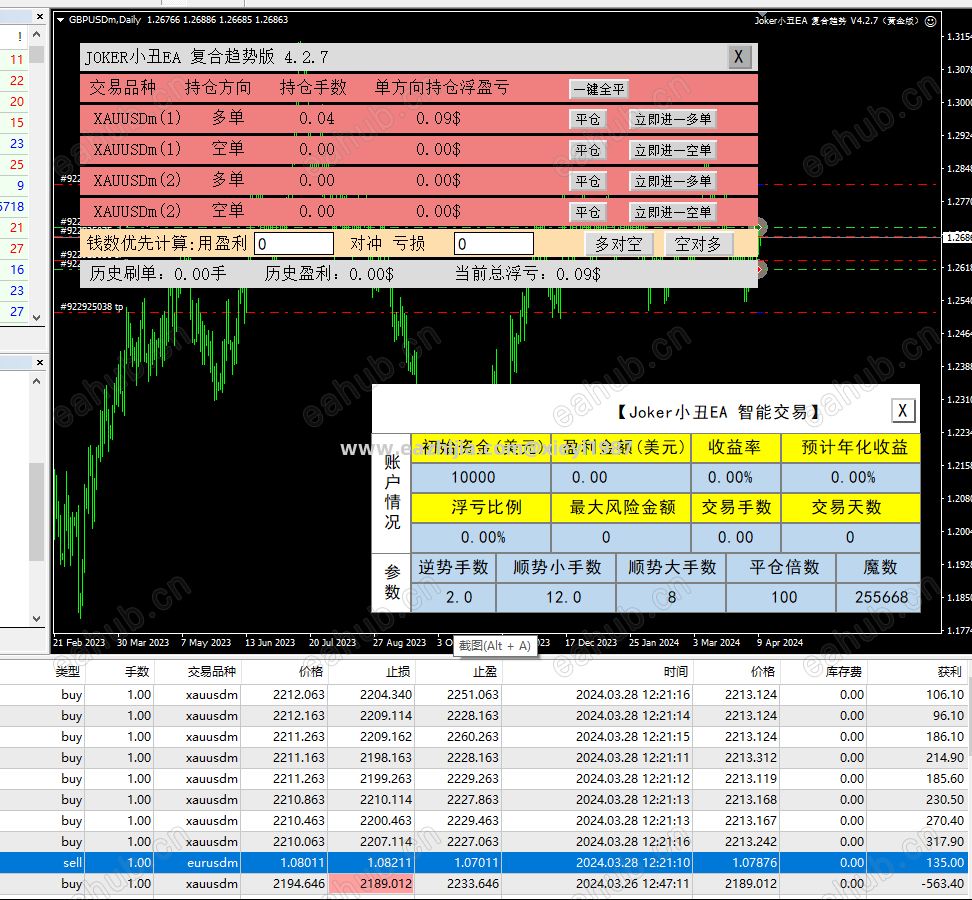Click the 平仓倍数 value 100

(x=781, y=597)
